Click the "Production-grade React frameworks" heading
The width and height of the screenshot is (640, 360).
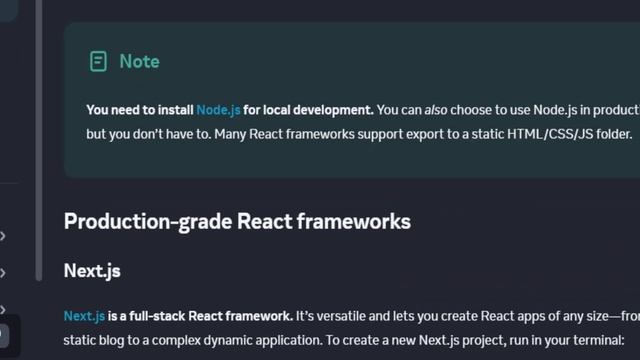coord(237,222)
